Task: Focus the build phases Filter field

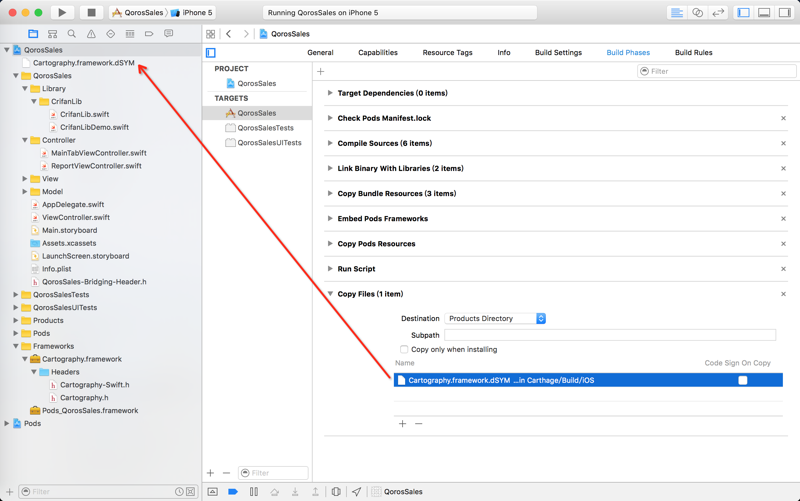Action: point(716,71)
